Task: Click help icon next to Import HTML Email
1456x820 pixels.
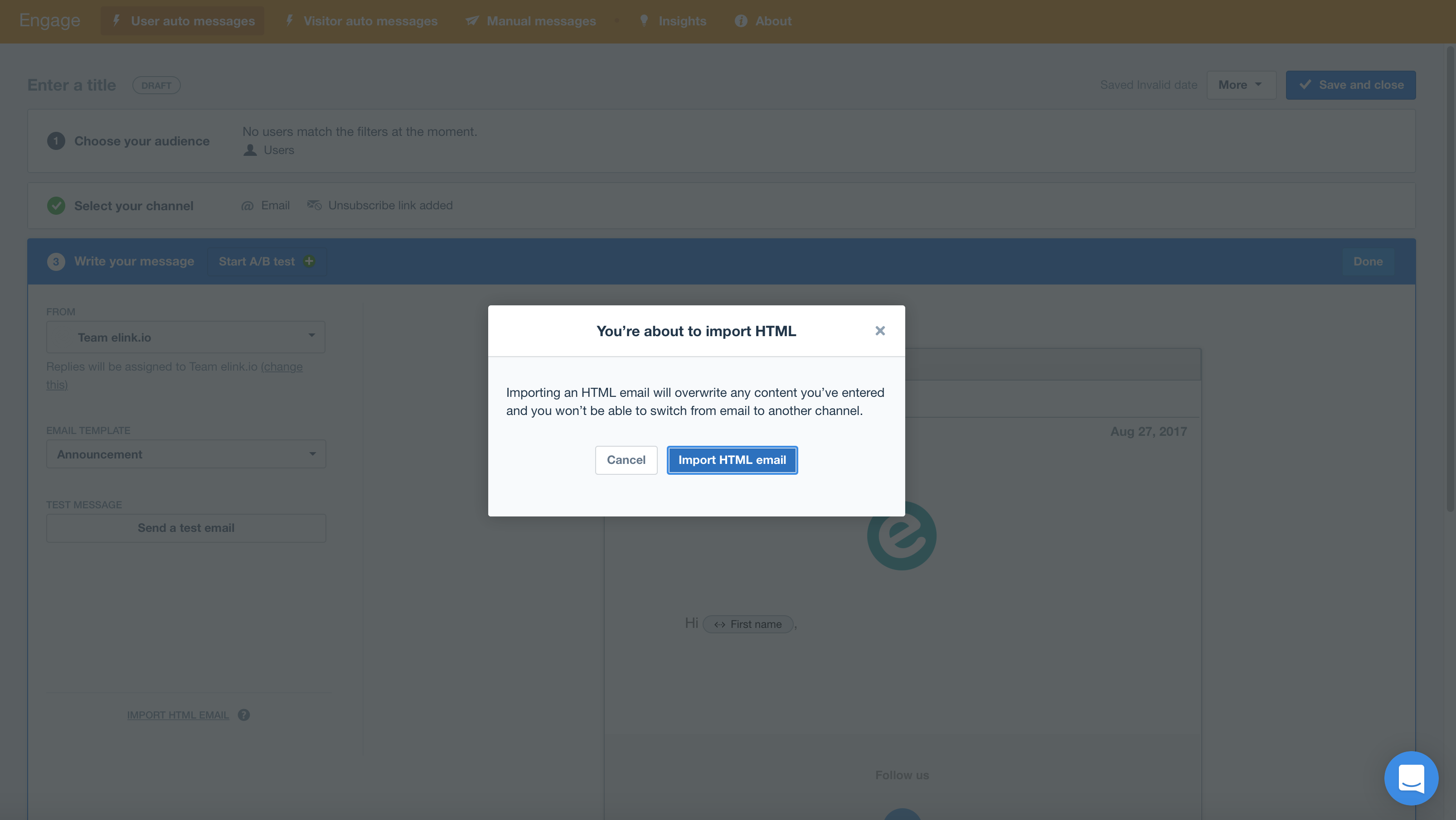Action: click(243, 715)
